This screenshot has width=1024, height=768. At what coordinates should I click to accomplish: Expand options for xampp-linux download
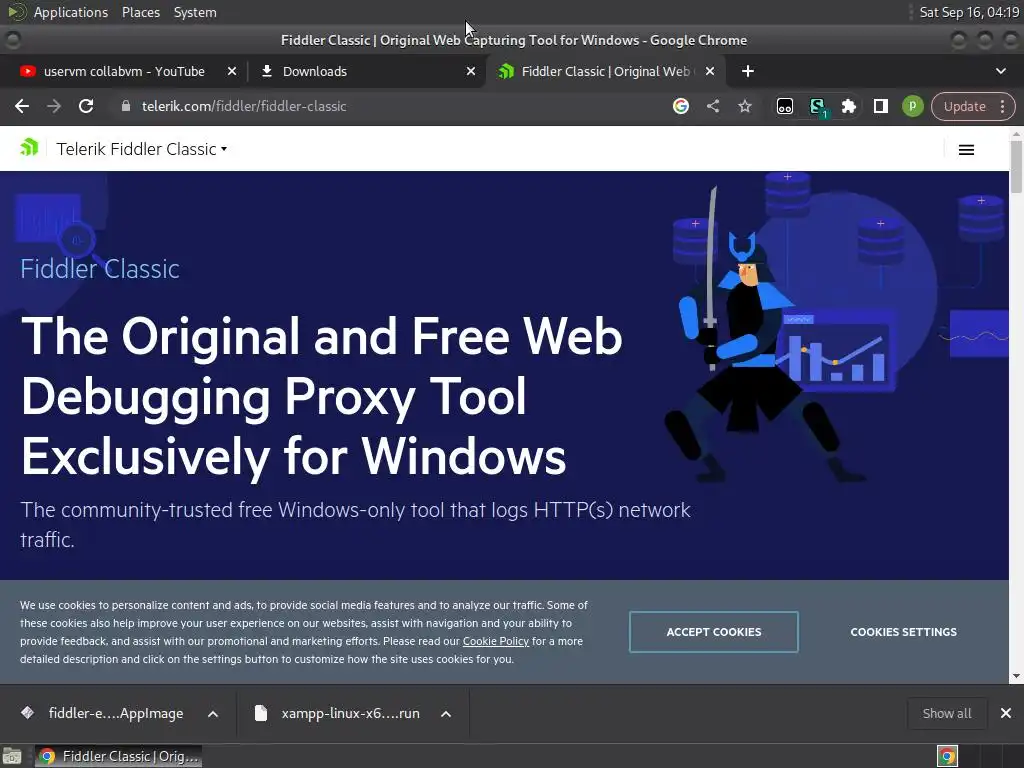(x=446, y=714)
